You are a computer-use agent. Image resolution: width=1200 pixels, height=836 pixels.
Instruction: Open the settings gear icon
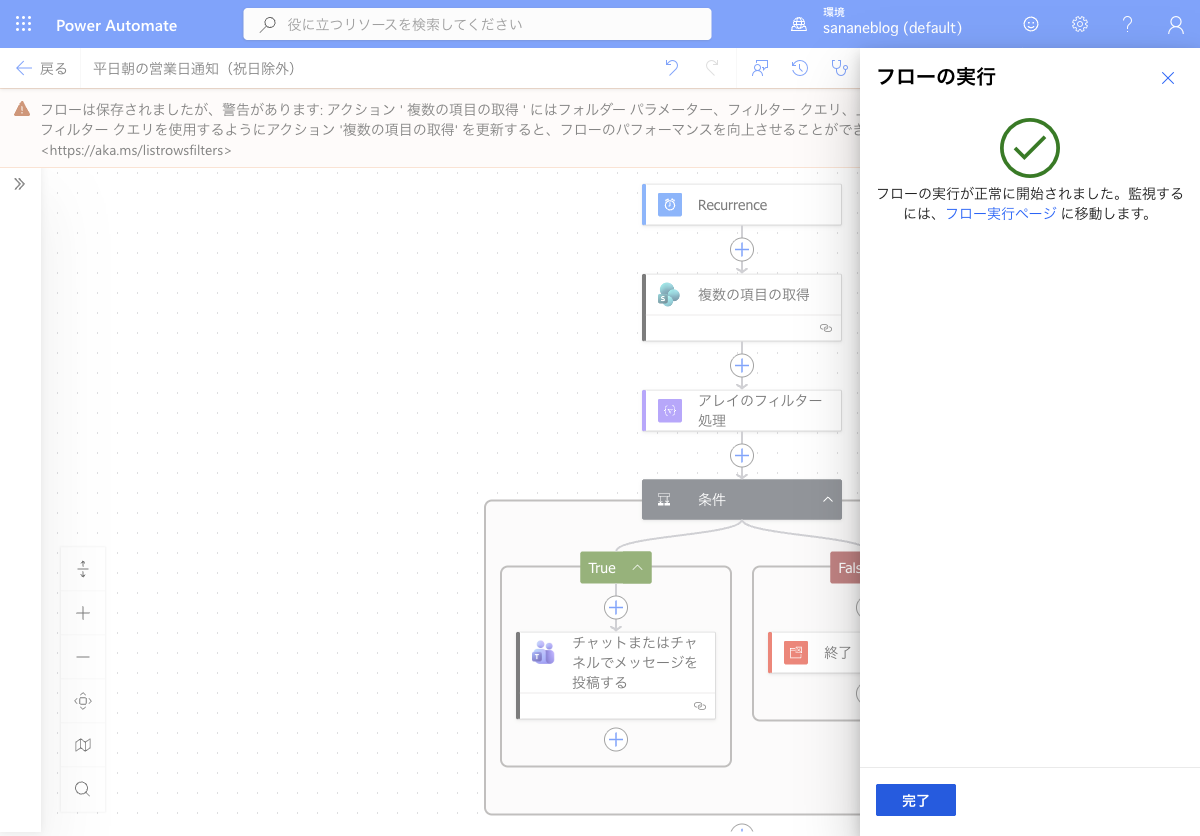tap(1080, 24)
